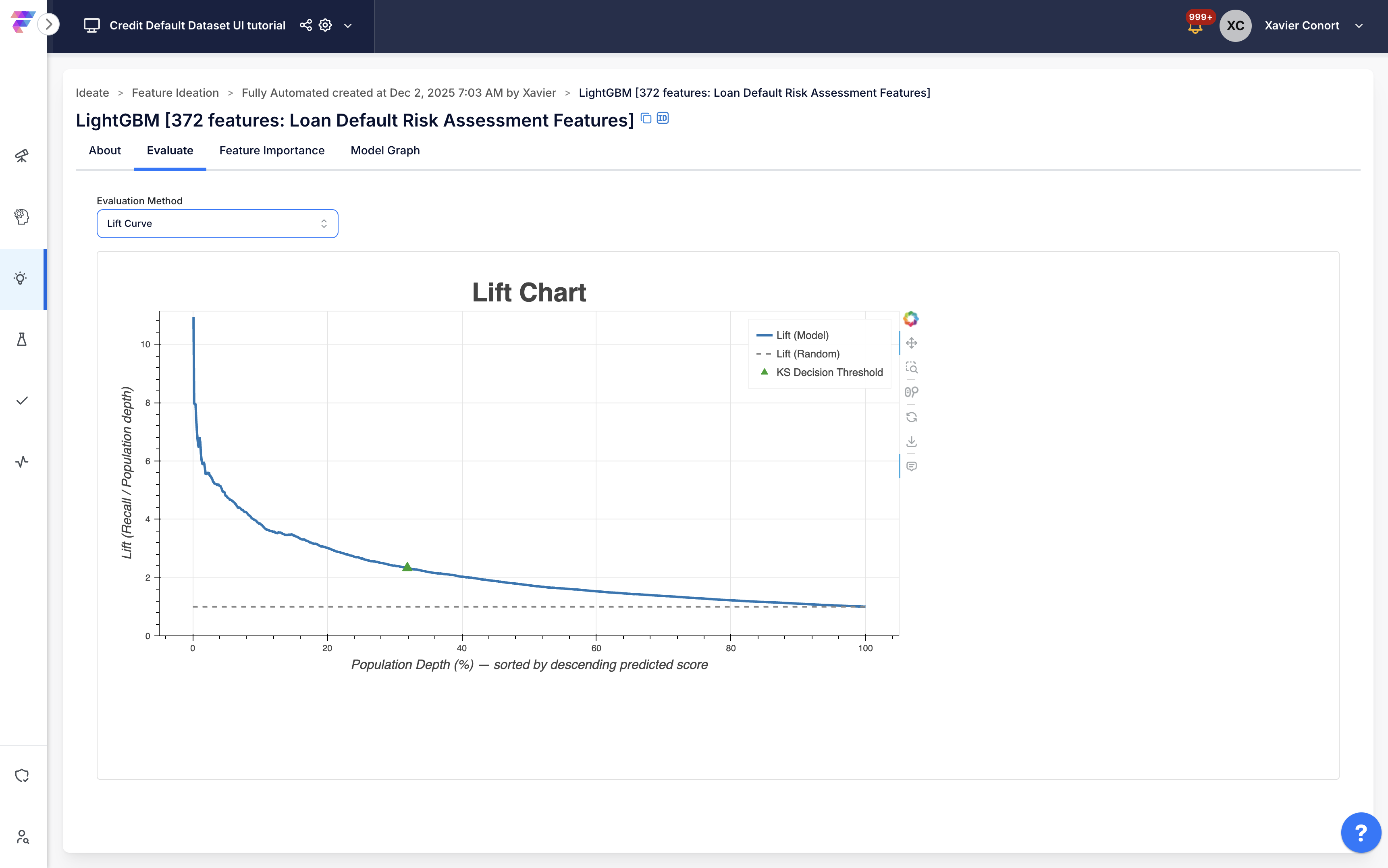The height and width of the screenshot is (868, 1388).
Task: Save the chart as an image
Action: click(x=911, y=442)
